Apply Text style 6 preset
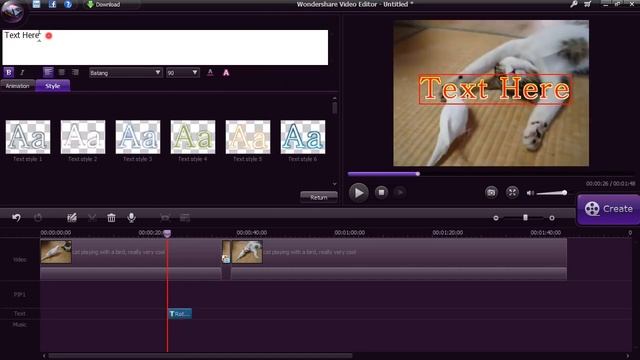Viewport: 640px width, 360px height. pos(303,137)
